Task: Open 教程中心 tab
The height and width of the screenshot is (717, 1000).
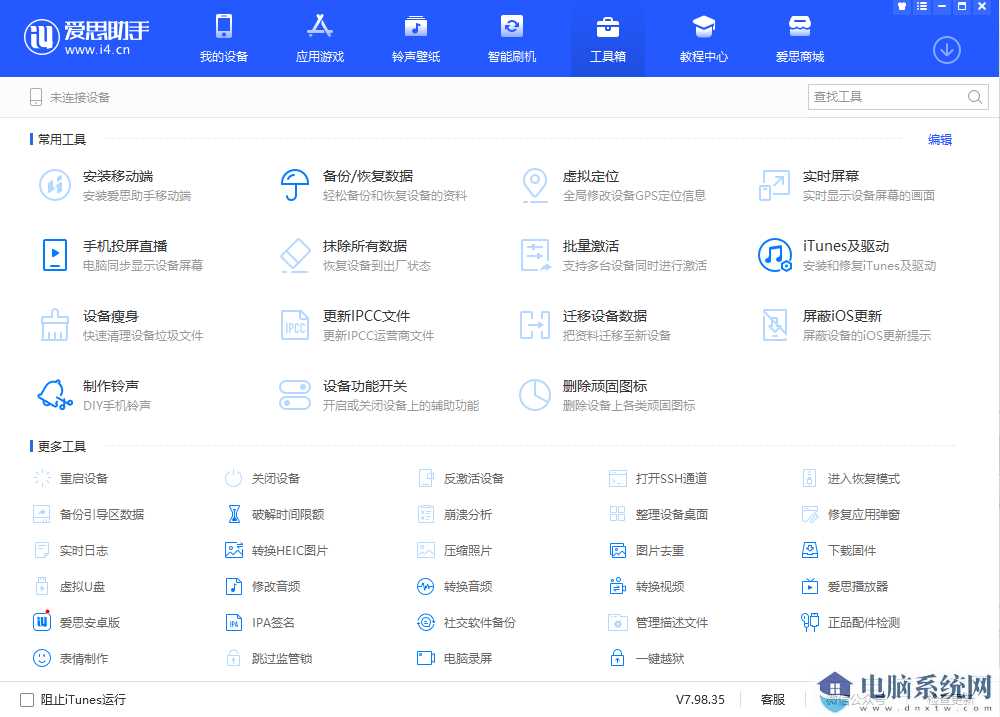Action: coord(703,38)
